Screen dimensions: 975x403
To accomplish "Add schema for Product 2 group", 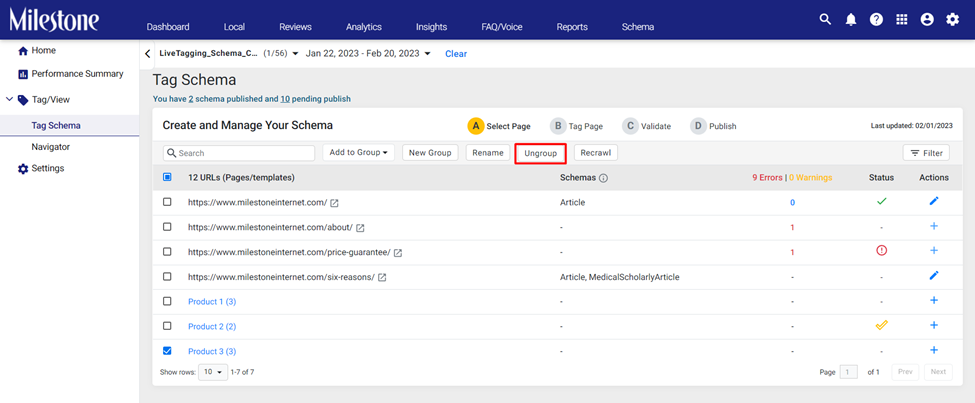I will click(x=934, y=325).
